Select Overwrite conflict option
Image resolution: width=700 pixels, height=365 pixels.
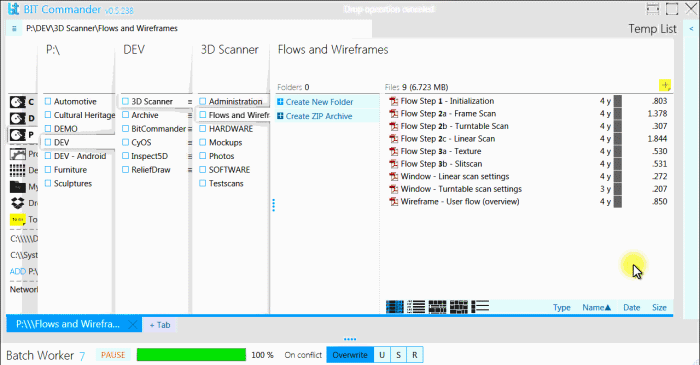(350, 355)
